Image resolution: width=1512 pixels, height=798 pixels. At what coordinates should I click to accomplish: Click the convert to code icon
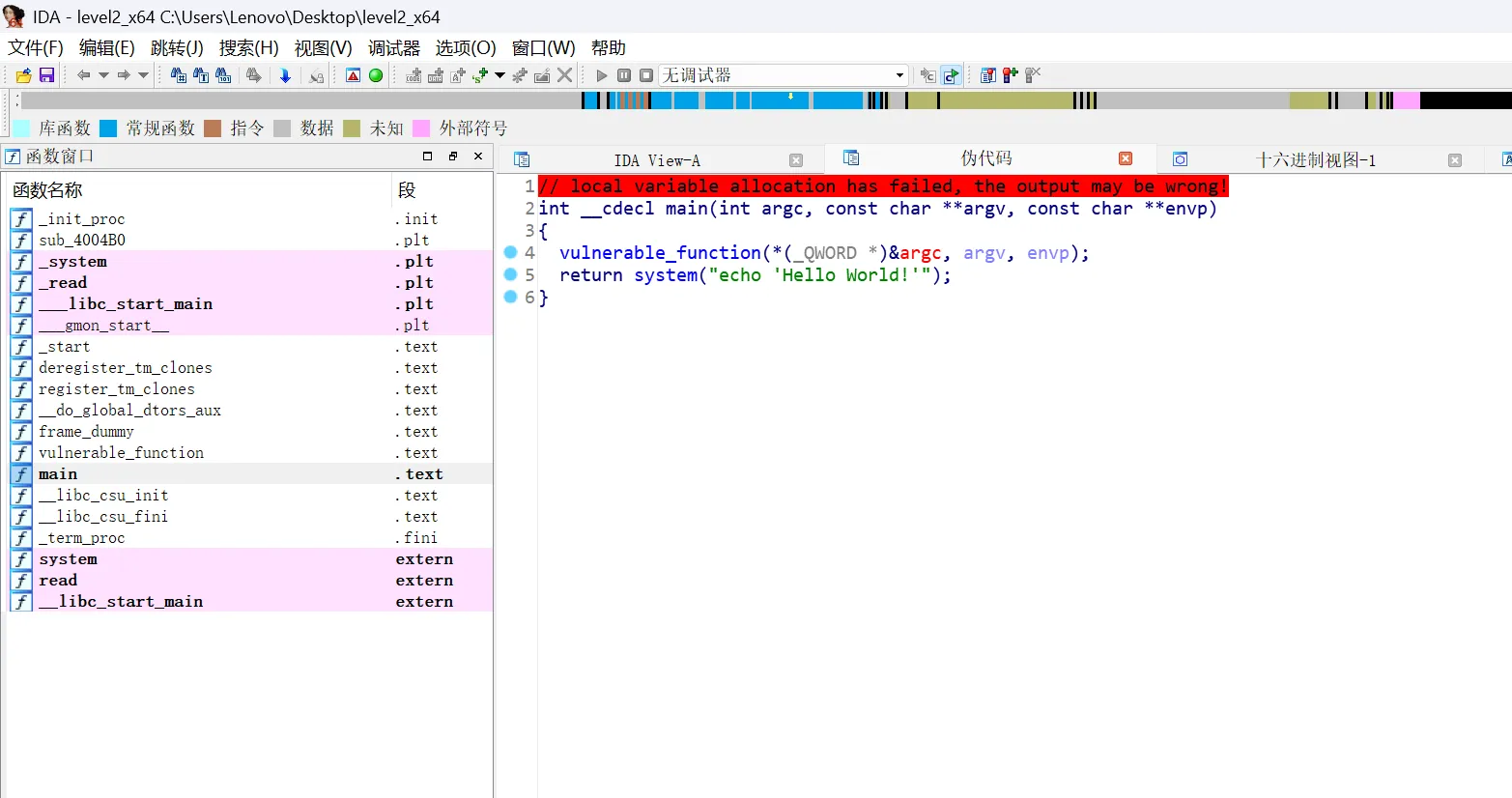point(414,75)
